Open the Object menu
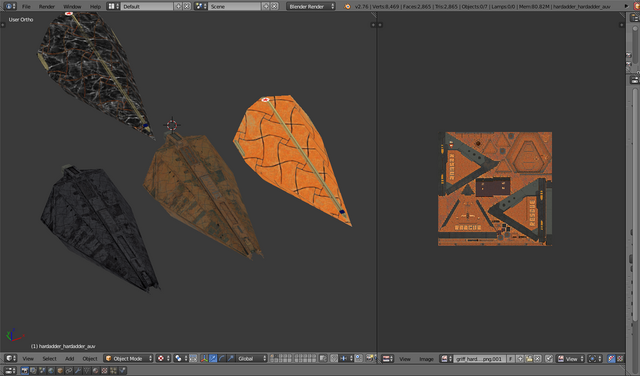The height and width of the screenshot is (376, 640). 90,358
